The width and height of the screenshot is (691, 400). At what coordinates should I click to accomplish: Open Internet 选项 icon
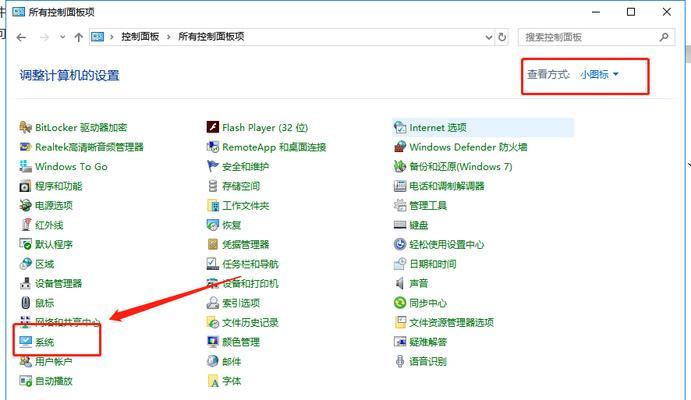400,128
